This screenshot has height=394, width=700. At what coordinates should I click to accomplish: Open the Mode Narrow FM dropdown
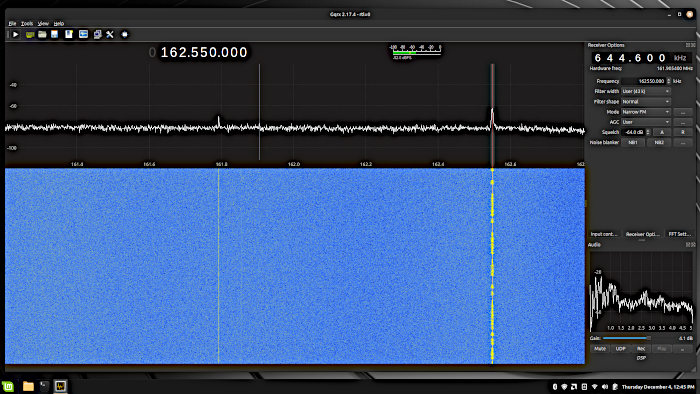pyautogui.click(x=646, y=112)
